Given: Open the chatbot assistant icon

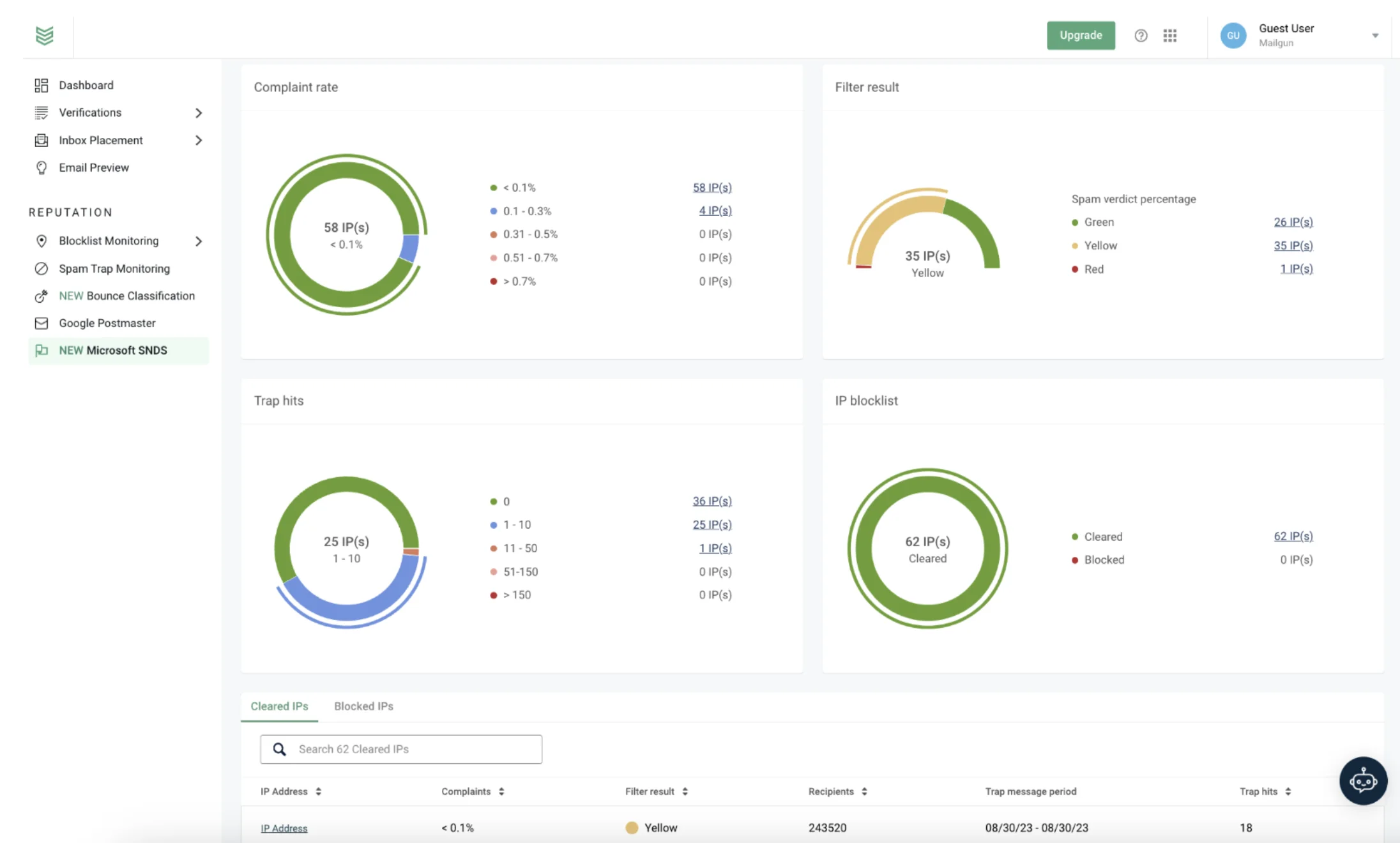Looking at the screenshot, I should (x=1363, y=780).
